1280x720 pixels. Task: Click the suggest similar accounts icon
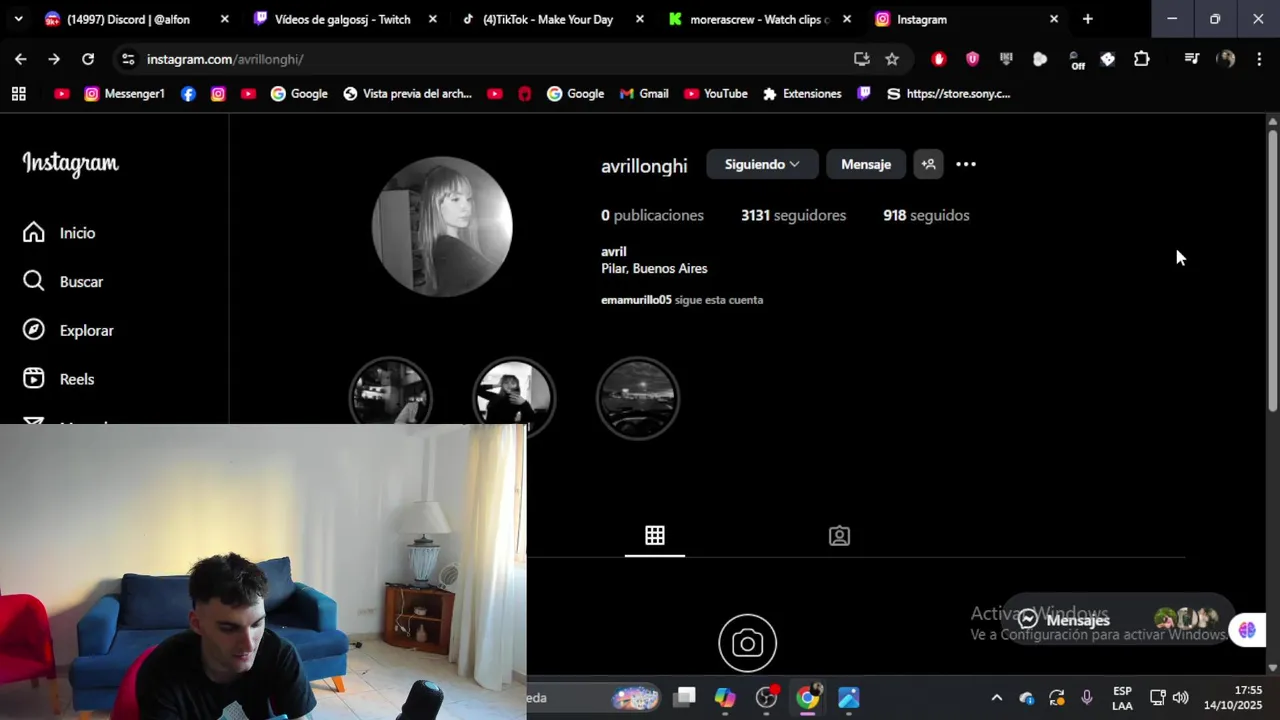click(928, 164)
